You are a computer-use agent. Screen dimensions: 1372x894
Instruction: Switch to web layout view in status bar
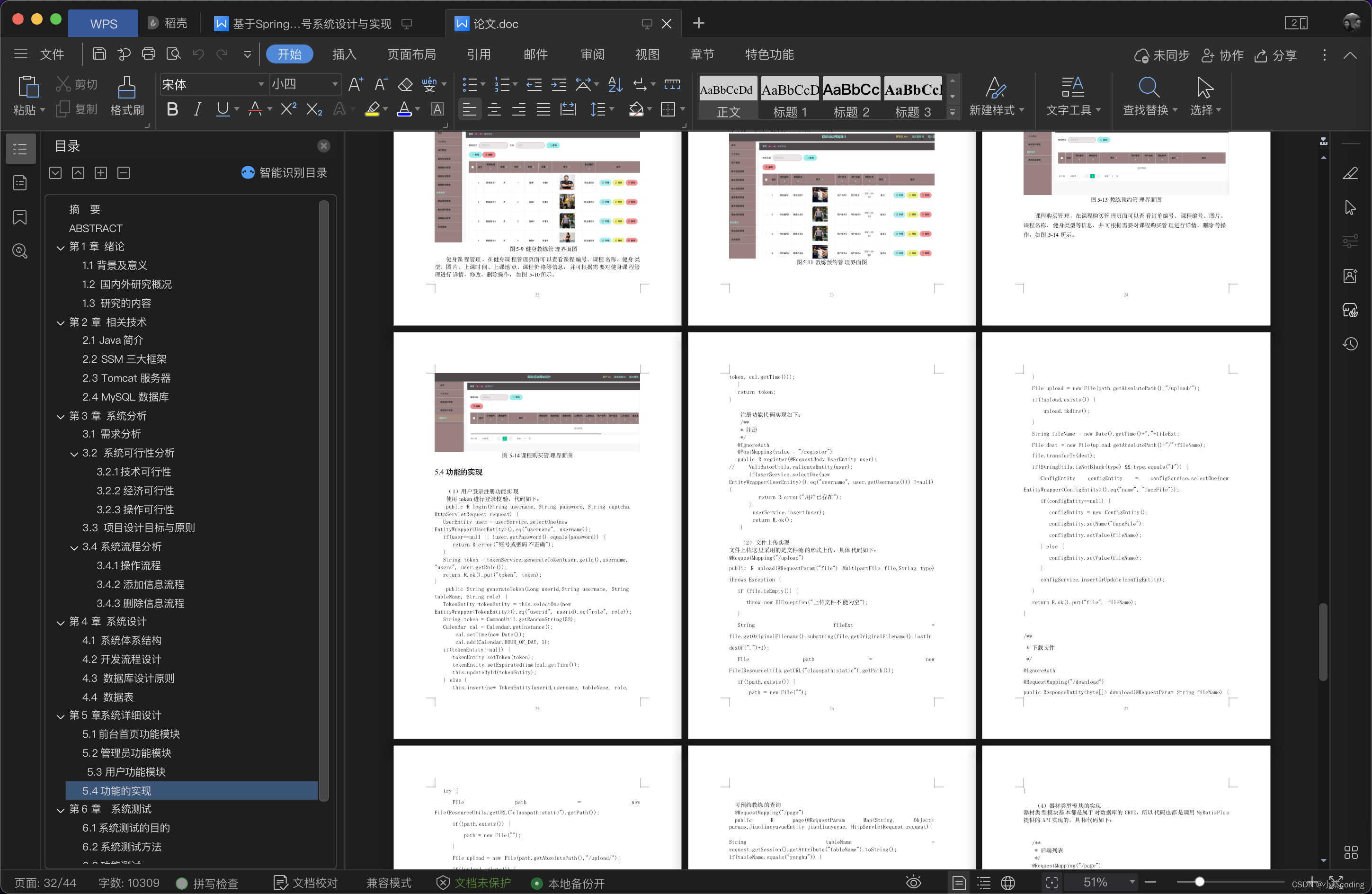point(1007,883)
